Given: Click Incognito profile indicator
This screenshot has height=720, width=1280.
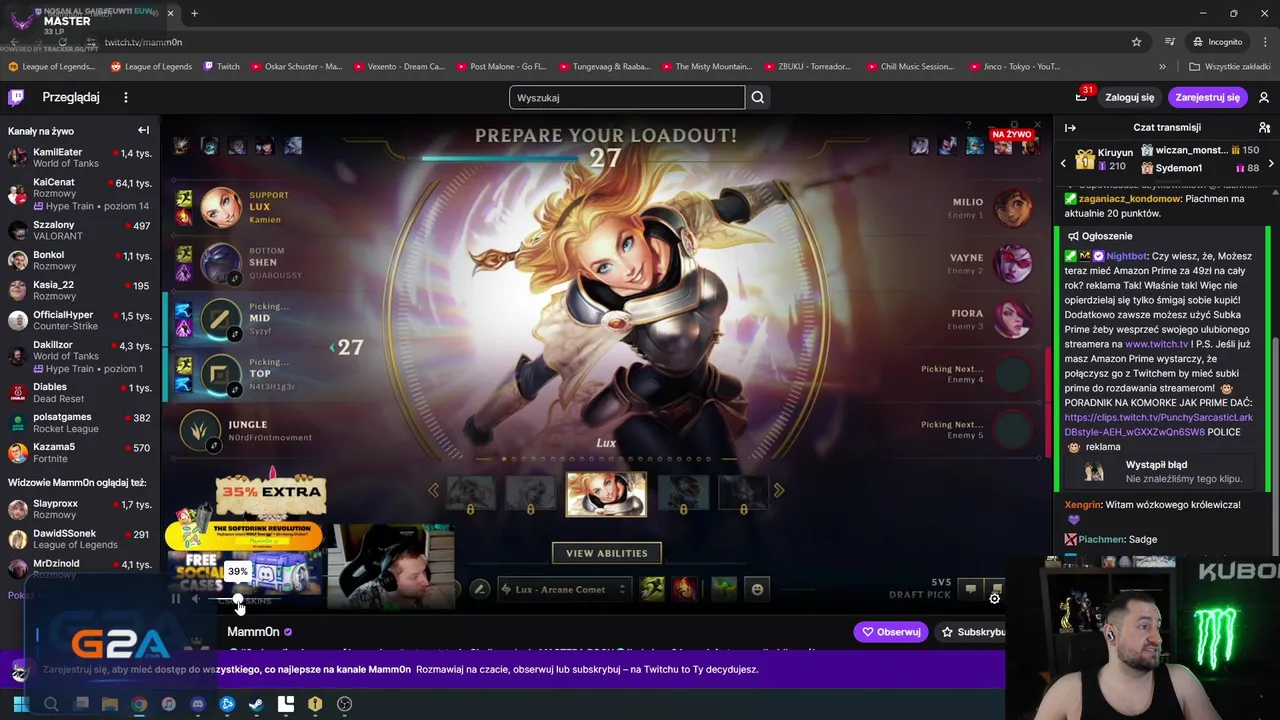Looking at the screenshot, I should coord(1217,42).
